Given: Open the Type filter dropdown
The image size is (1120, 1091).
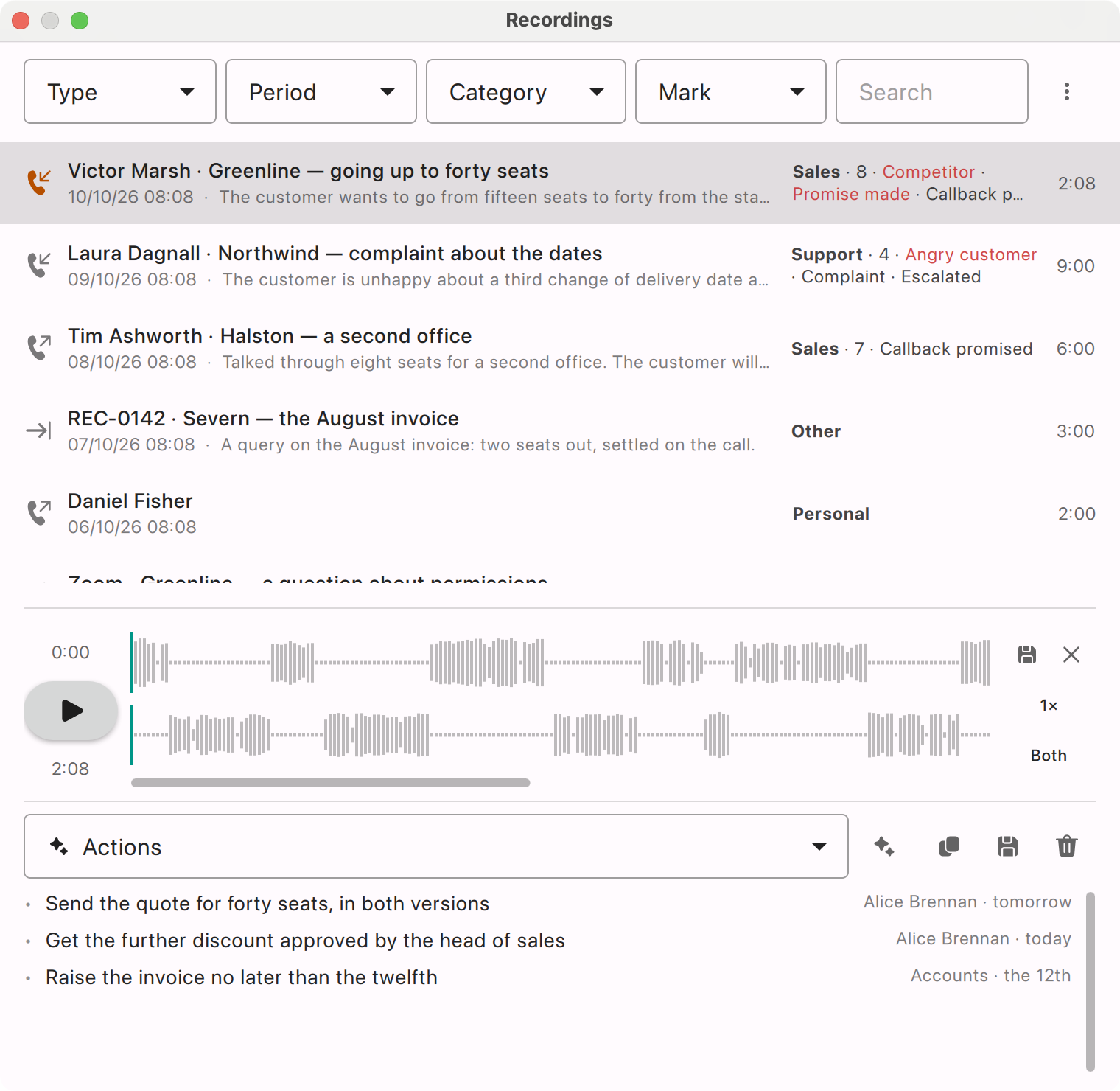Looking at the screenshot, I should (120, 91).
